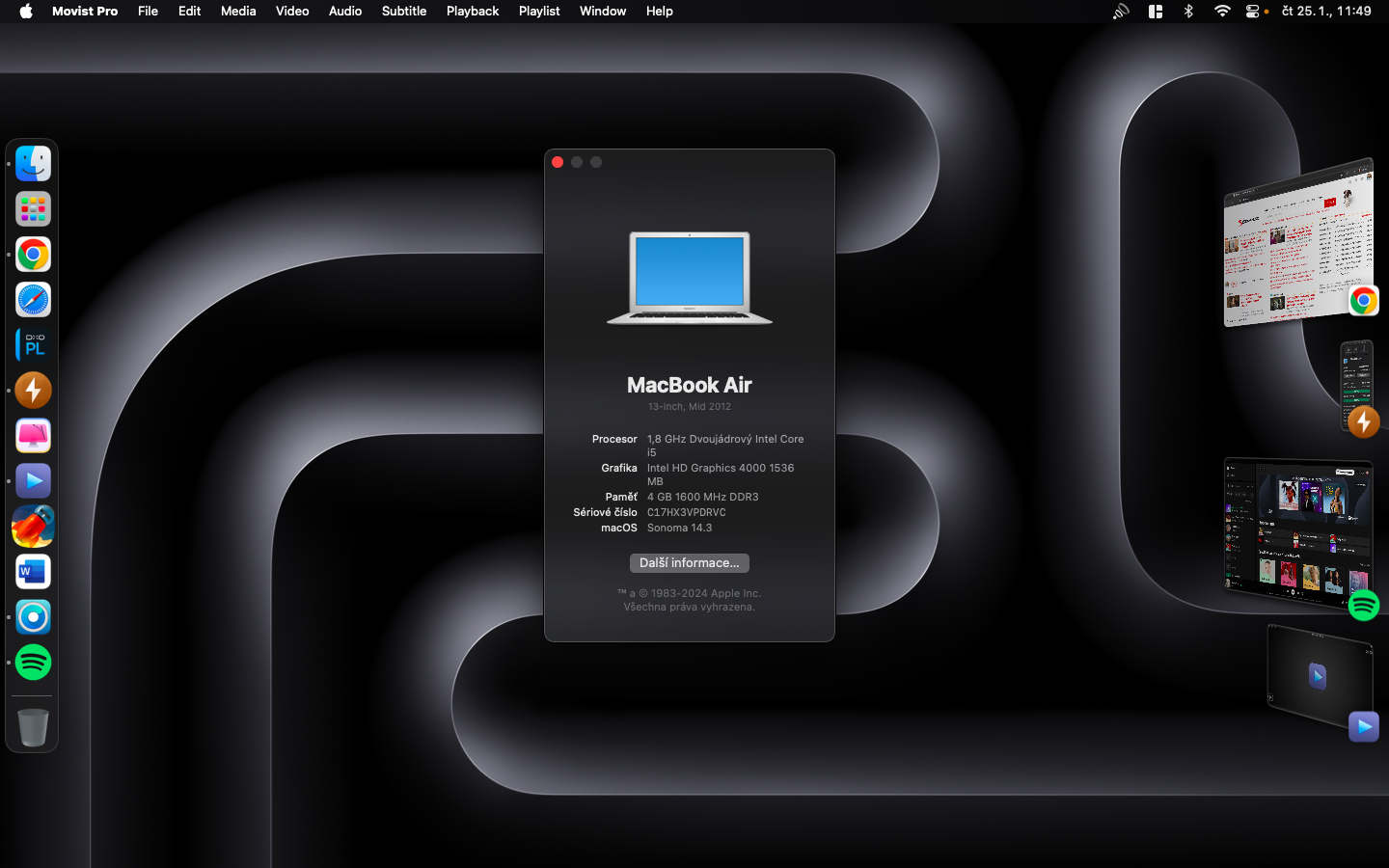Open CleanMyMac pink monitor Dock icon
Image resolution: width=1389 pixels, height=868 pixels.
coord(33,436)
